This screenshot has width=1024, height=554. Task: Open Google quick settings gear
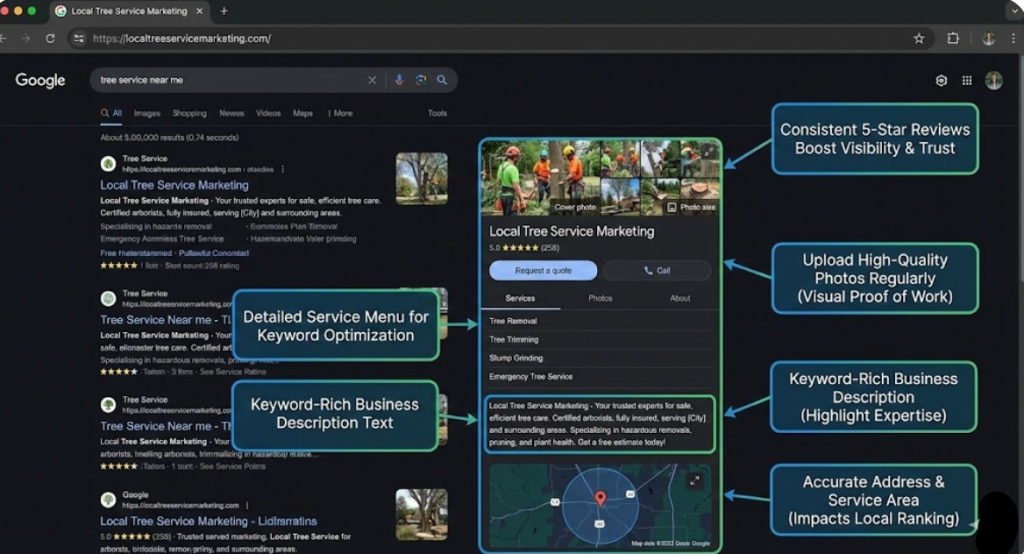[x=941, y=80]
